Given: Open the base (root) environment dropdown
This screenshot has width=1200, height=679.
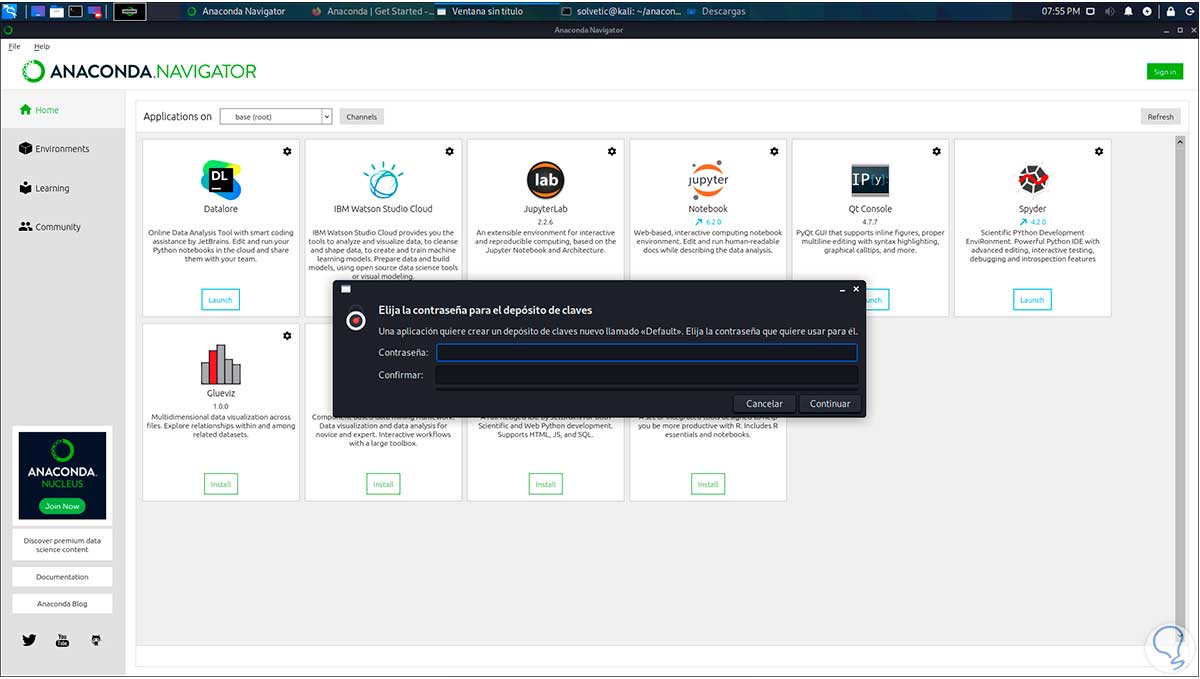Looking at the screenshot, I should point(275,117).
